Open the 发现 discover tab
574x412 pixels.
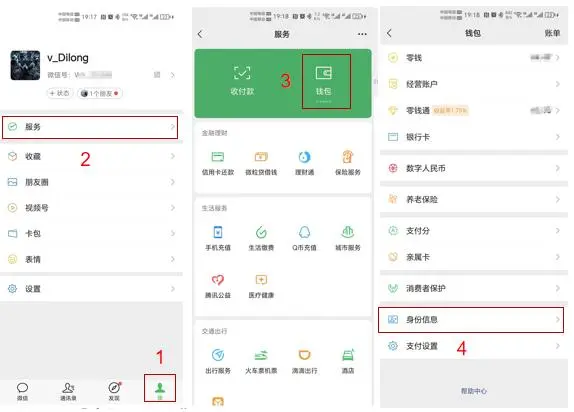[114, 391]
